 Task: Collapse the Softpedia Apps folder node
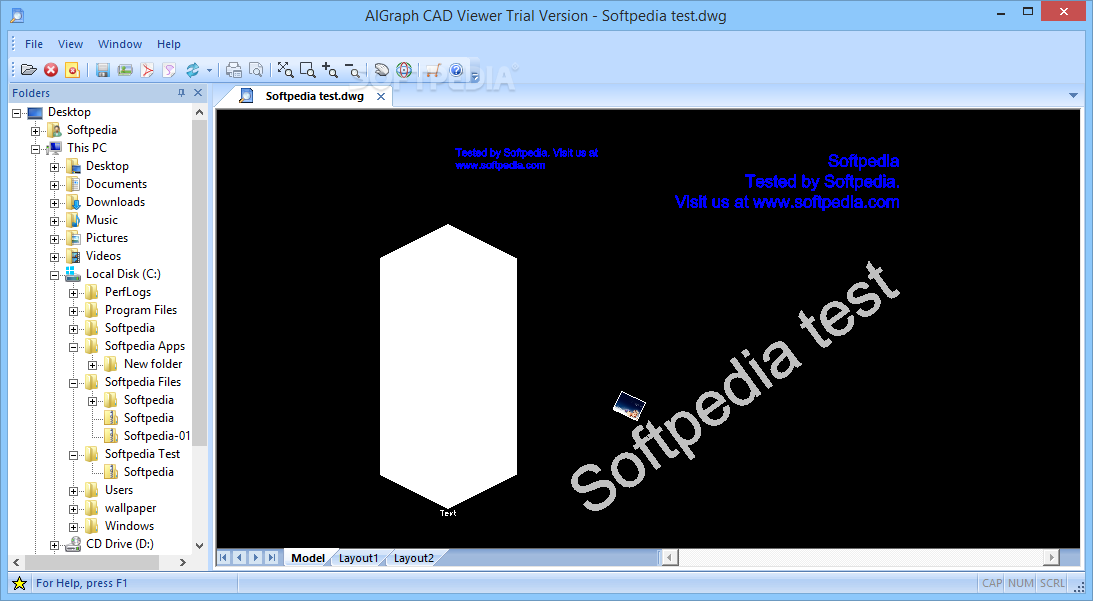coord(73,347)
